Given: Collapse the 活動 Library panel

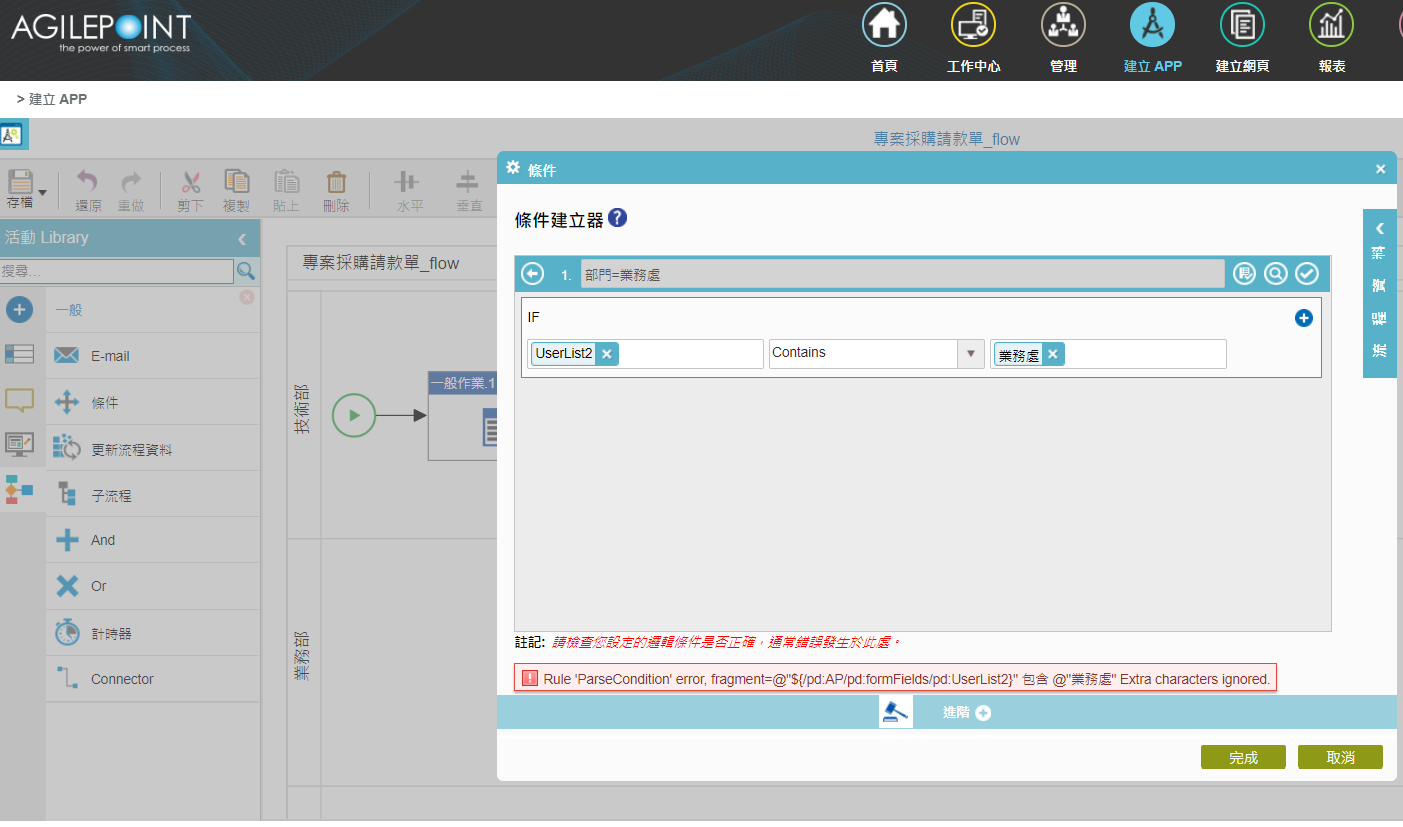Looking at the screenshot, I should tap(242, 238).
